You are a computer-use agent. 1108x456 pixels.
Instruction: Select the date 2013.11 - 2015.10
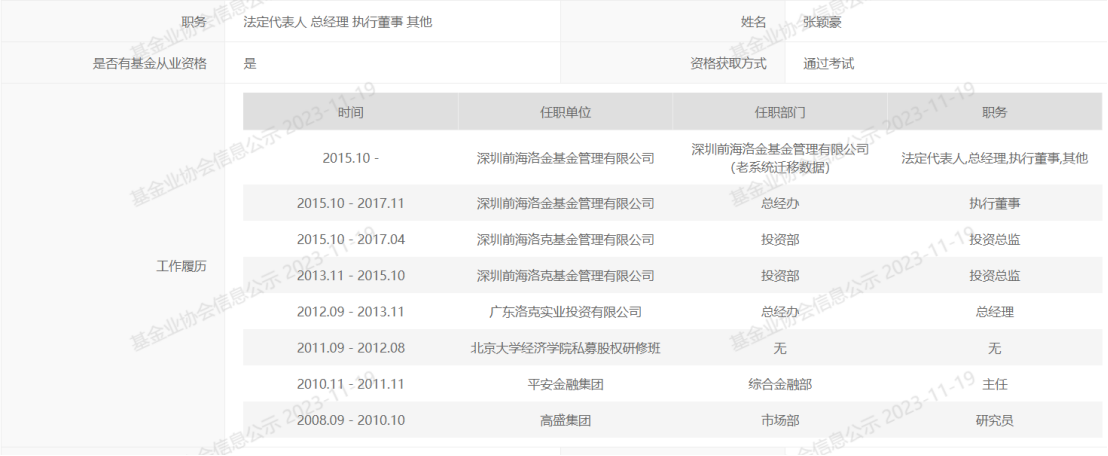[x=350, y=276]
